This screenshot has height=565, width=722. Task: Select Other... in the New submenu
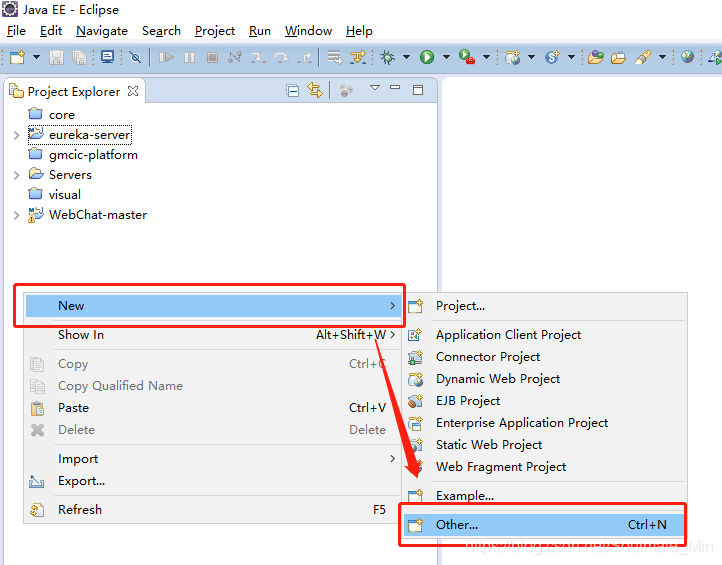point(544,524)
